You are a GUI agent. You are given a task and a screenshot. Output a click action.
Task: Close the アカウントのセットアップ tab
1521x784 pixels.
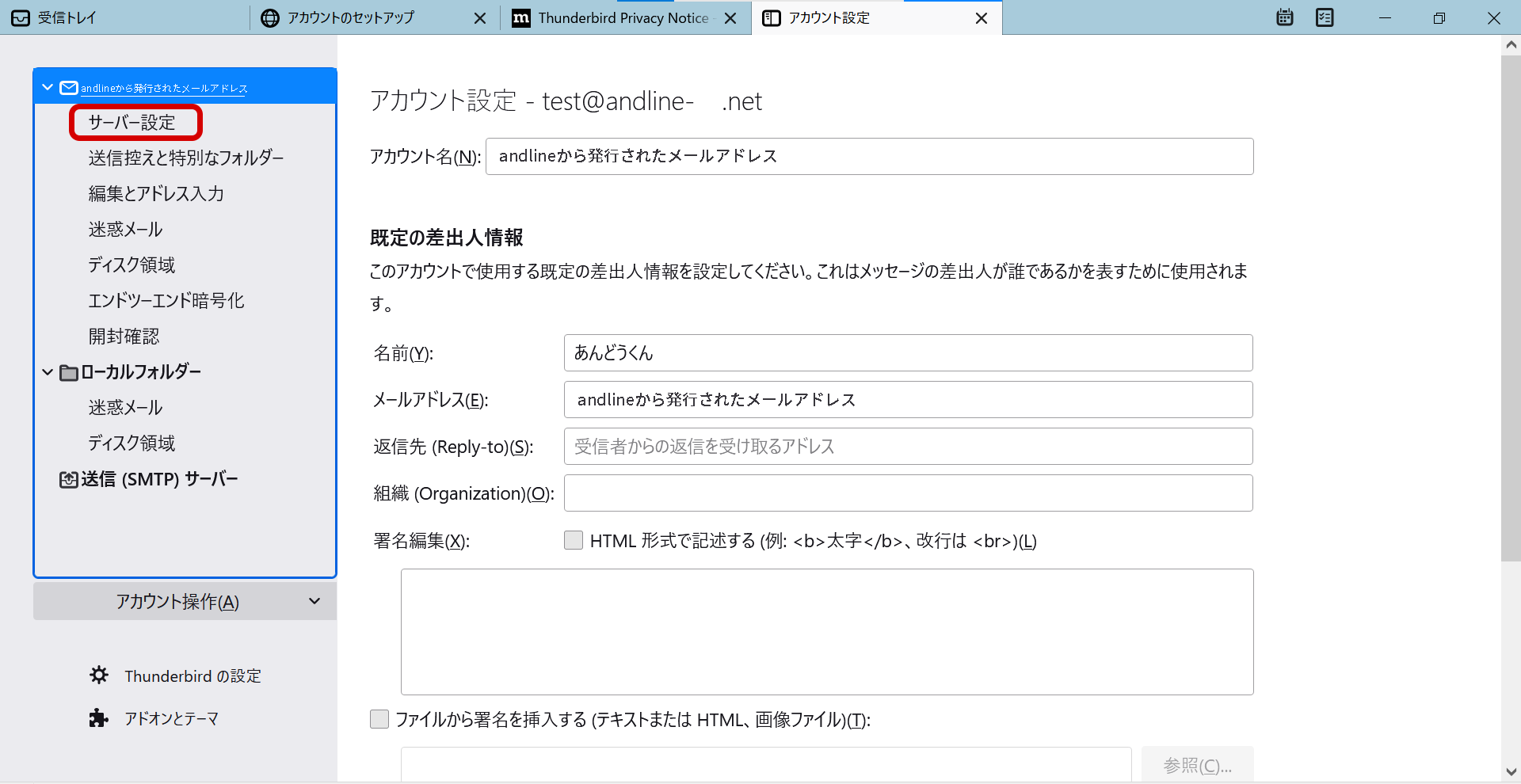point(479,18)
